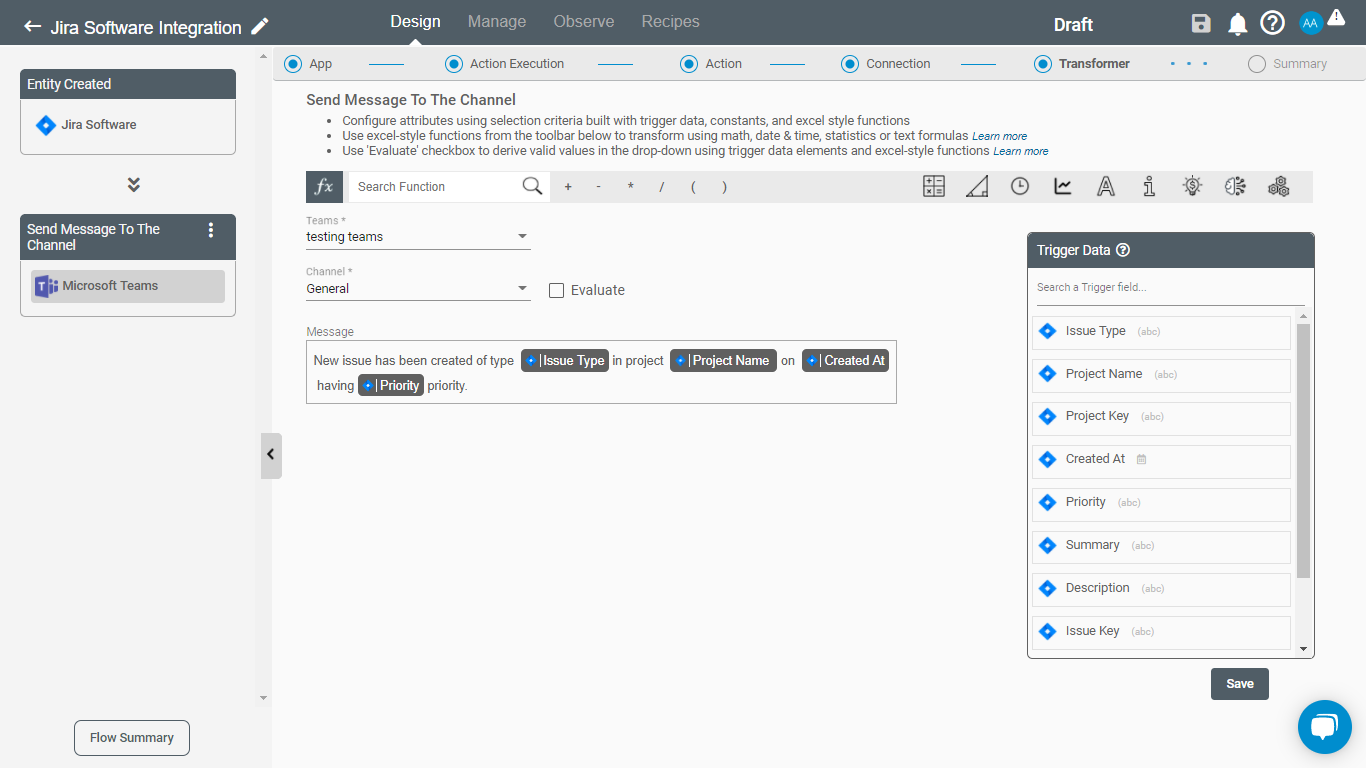Select the App step radio
1366x768 pixels.
coord(293,64)
